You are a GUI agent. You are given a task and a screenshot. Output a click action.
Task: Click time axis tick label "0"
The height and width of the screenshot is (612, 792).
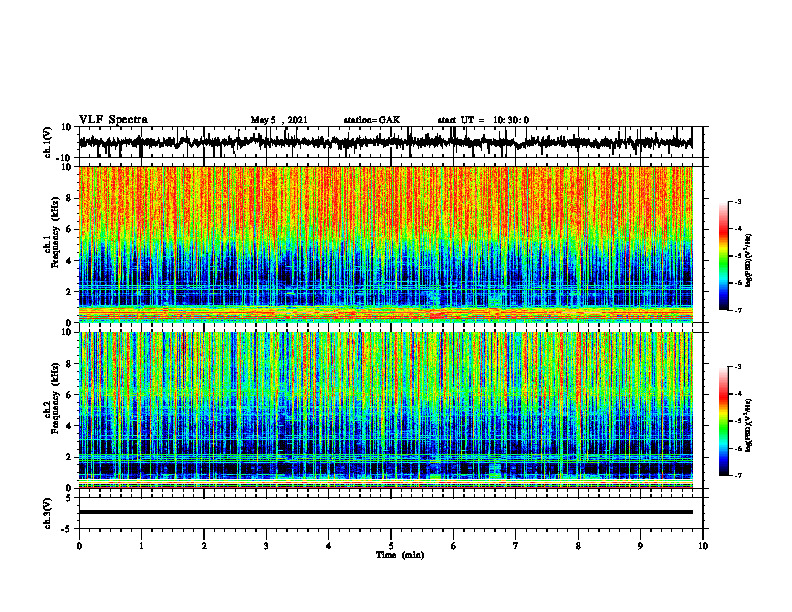(x=79, y=546)
